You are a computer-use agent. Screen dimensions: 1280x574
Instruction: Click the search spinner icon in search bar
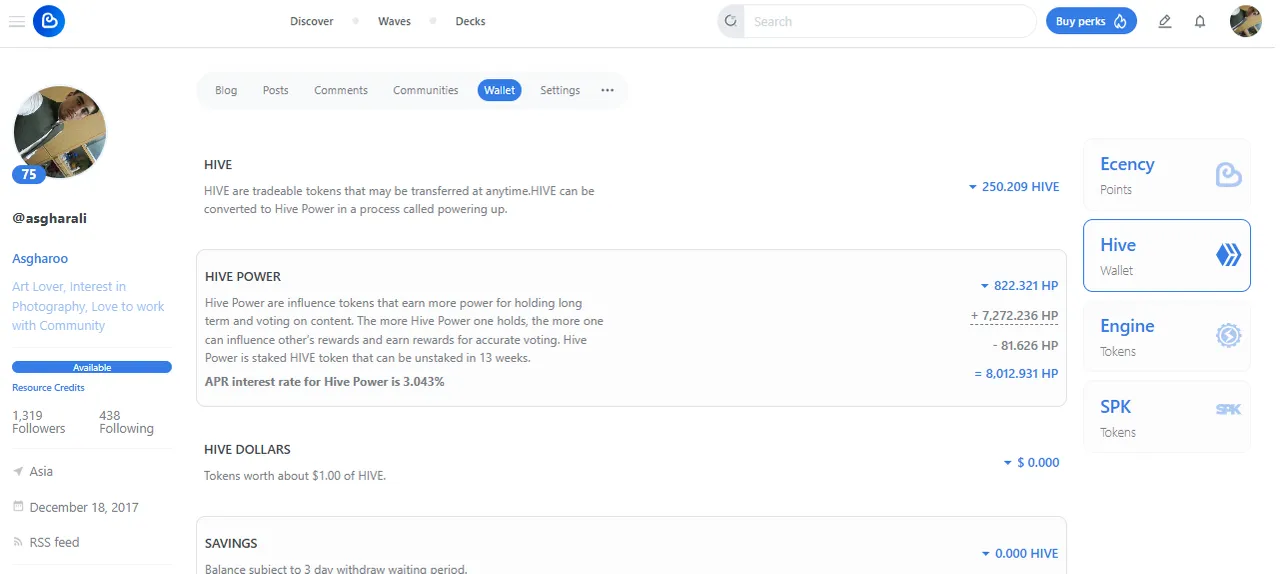pyautogui.click(x=731, y=21)
